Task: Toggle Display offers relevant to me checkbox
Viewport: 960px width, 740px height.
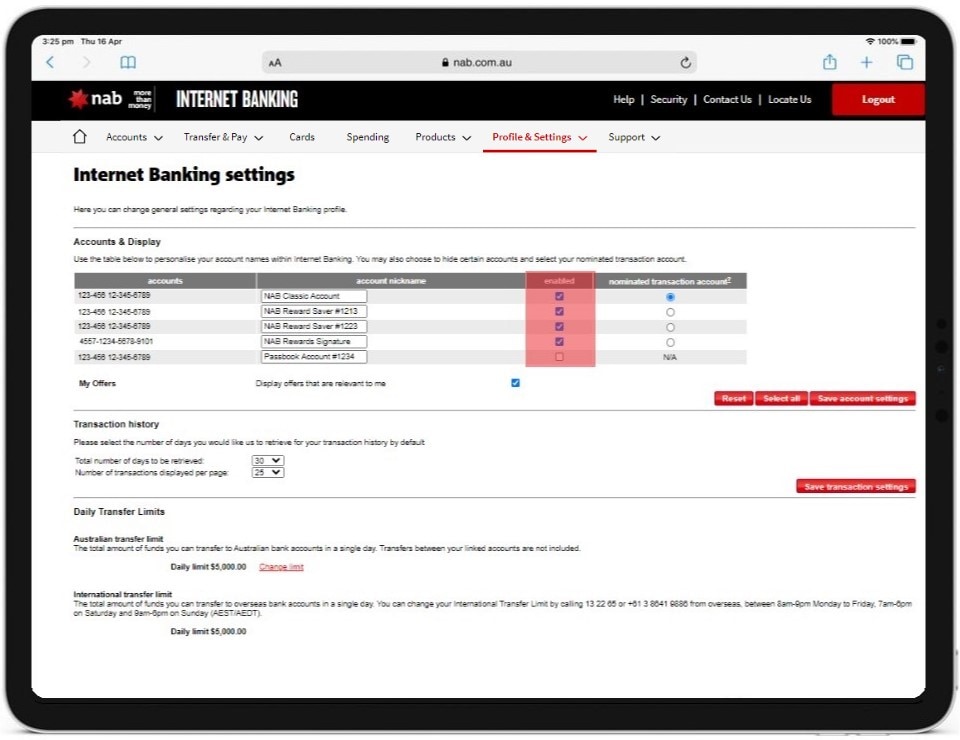Action: pyautogui.click(x=515, y=383)
